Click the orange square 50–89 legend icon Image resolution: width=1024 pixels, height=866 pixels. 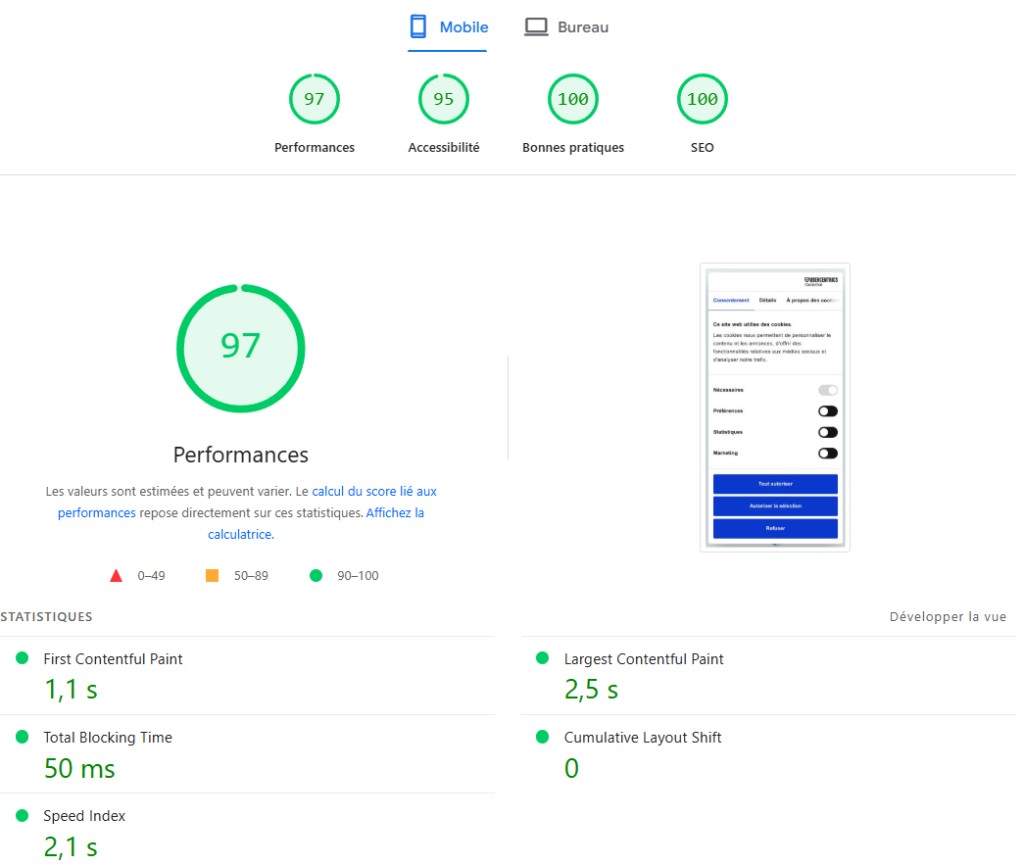pyautogui.click(x=212, y=576)
